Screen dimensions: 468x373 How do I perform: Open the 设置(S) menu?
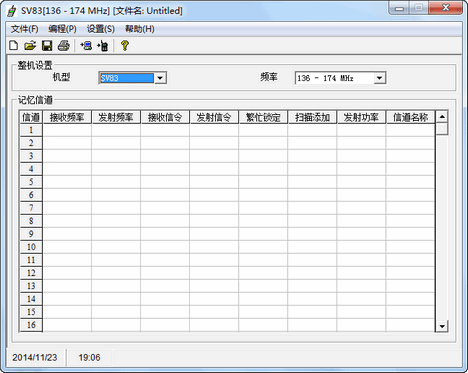pyautogui.click(x=101, y=29)
